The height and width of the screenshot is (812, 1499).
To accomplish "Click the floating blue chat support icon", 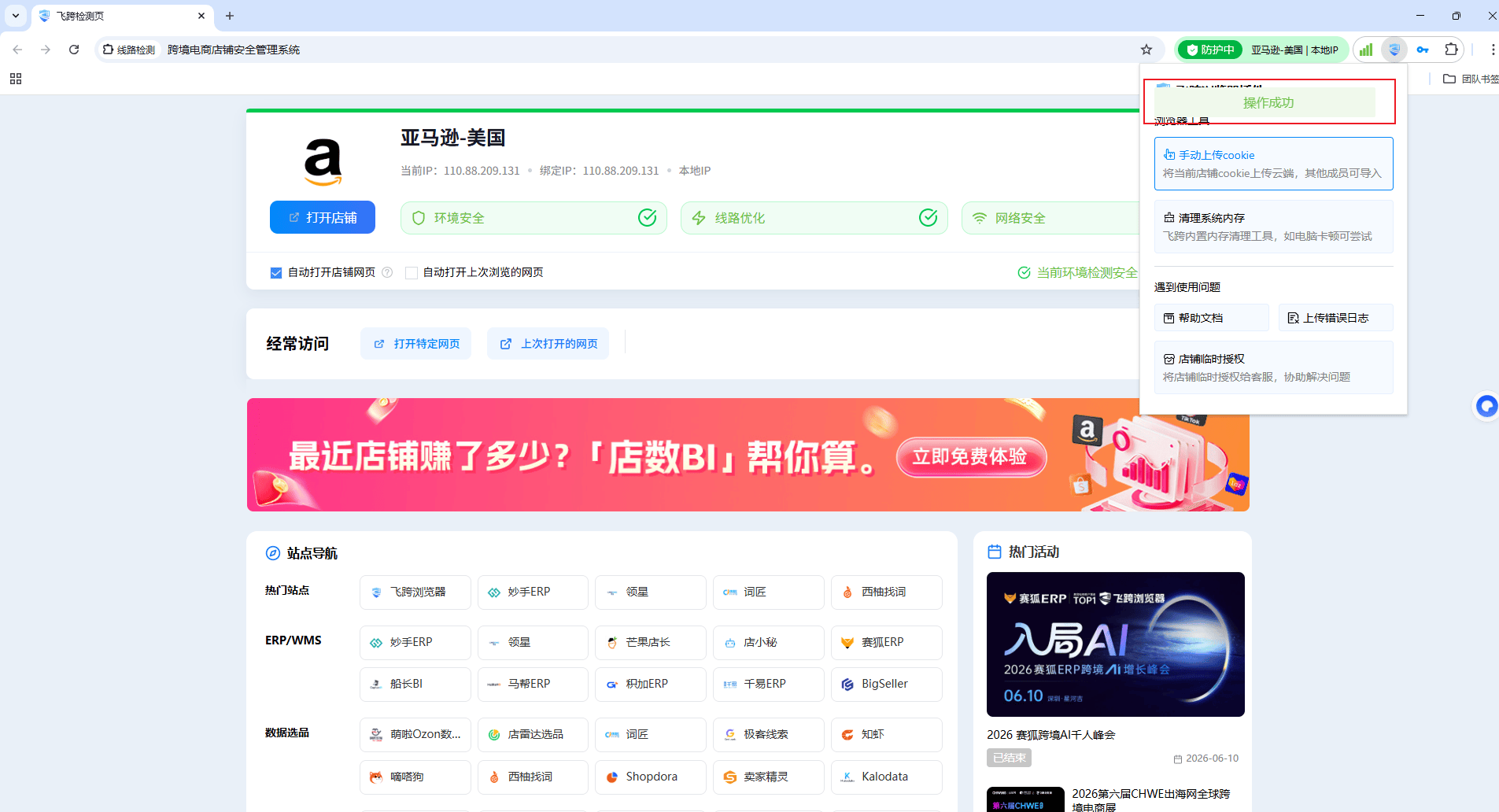I will [x=1486, y=406].
